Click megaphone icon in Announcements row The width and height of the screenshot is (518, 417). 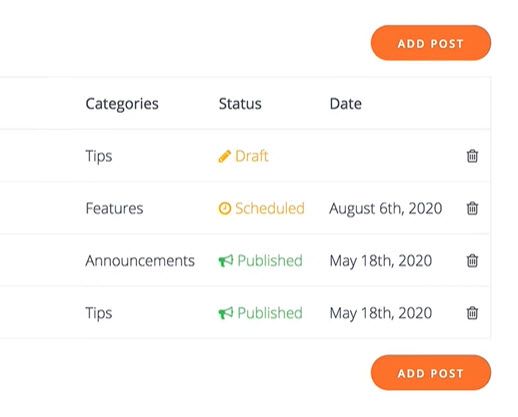226,261
